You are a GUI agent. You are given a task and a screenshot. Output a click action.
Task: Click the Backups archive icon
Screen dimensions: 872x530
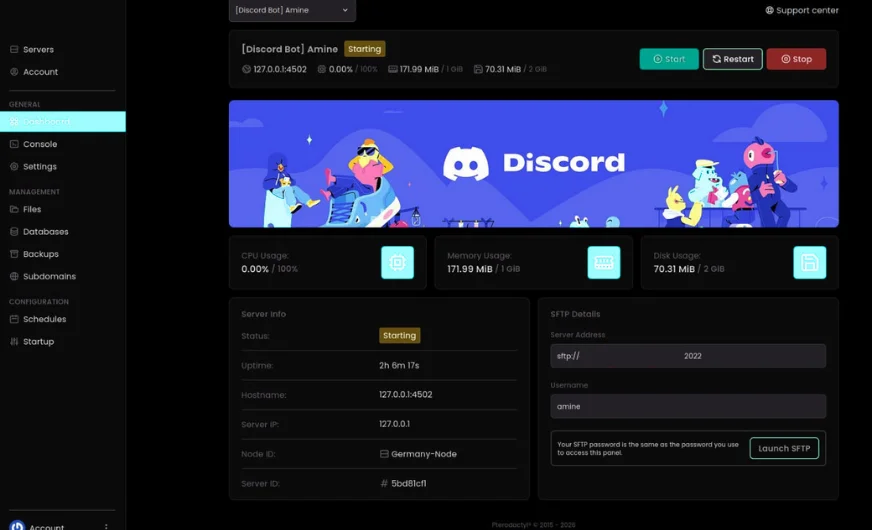pos(14,254)
